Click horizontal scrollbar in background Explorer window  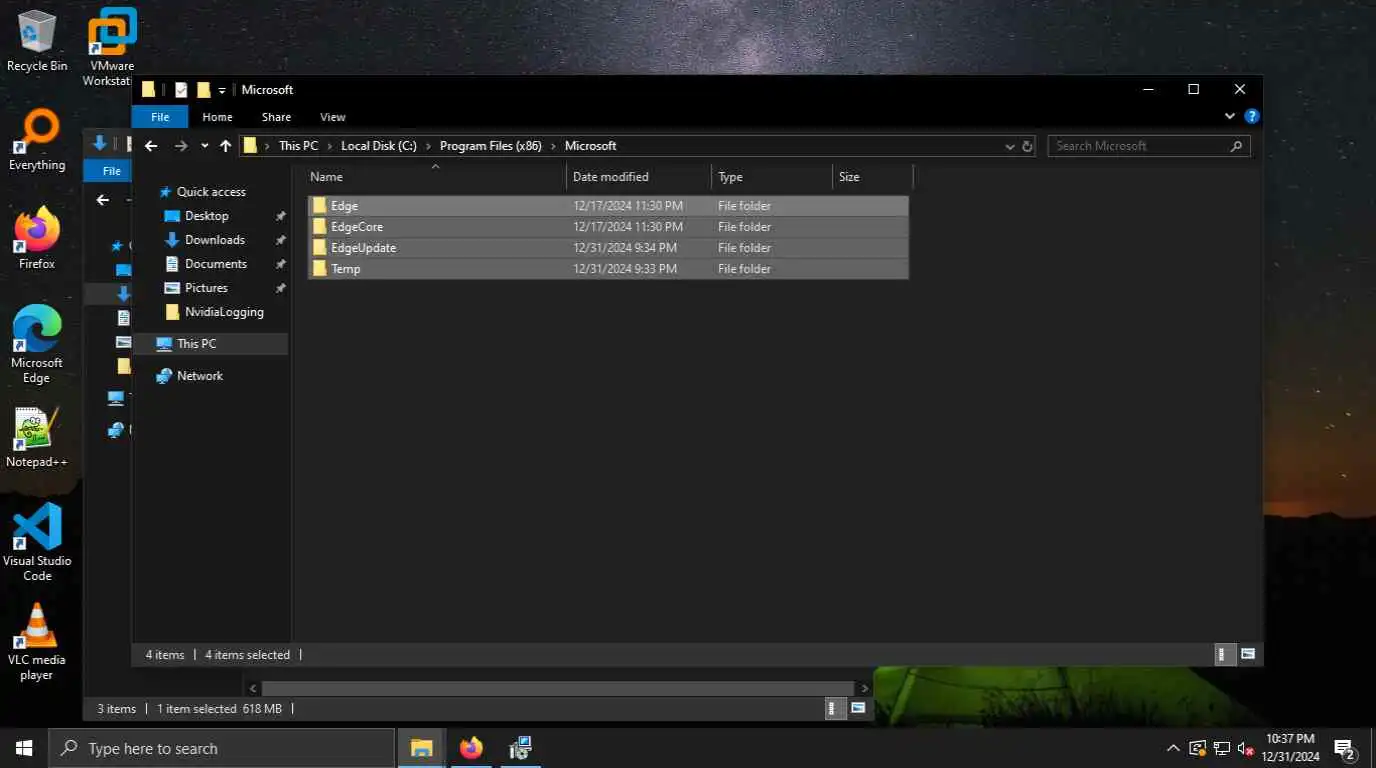(x=559, y=688)
